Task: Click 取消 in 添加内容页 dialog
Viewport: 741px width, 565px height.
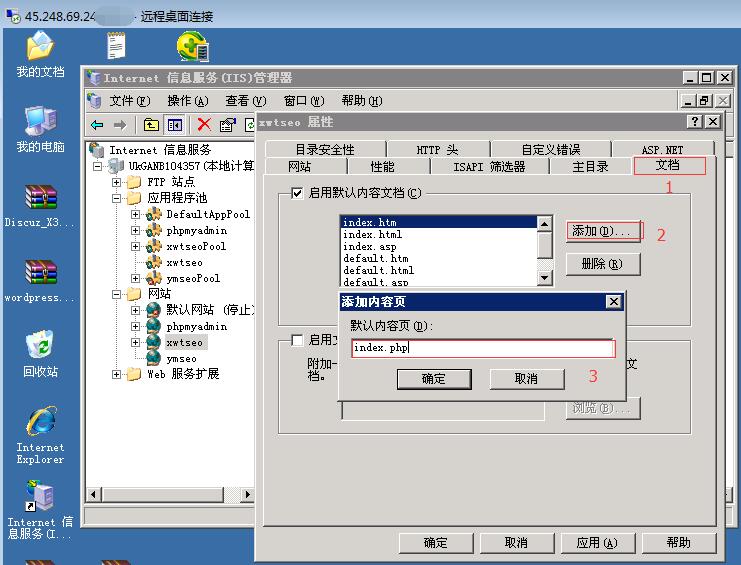Action: (x=526, y=379)
